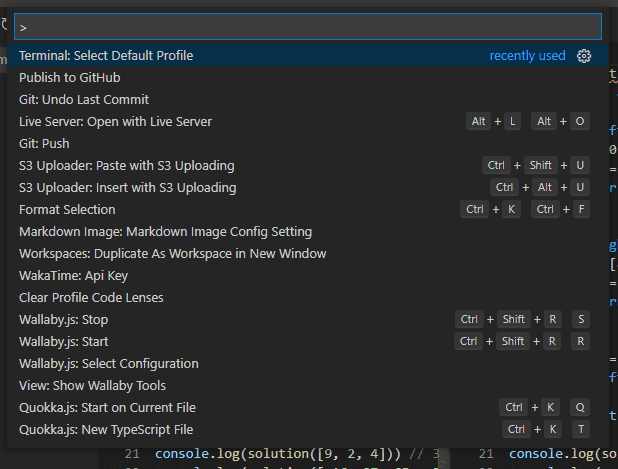Choose Wallaby.js: Select Configuration
This screenshot has width=618, height=469.
[x=308, y=363]
